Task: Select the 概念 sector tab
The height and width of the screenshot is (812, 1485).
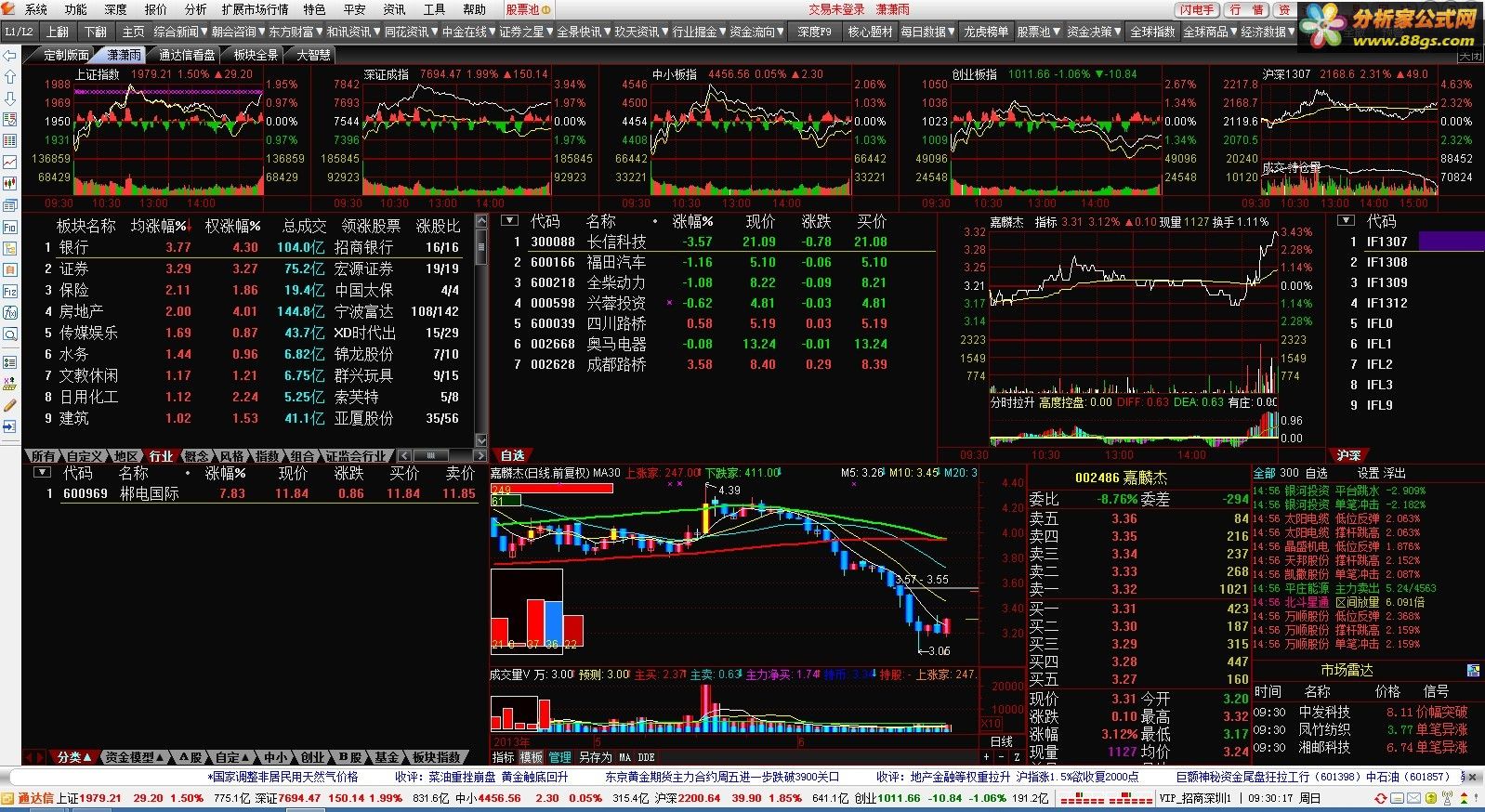Action: click(x=197, y=456)
